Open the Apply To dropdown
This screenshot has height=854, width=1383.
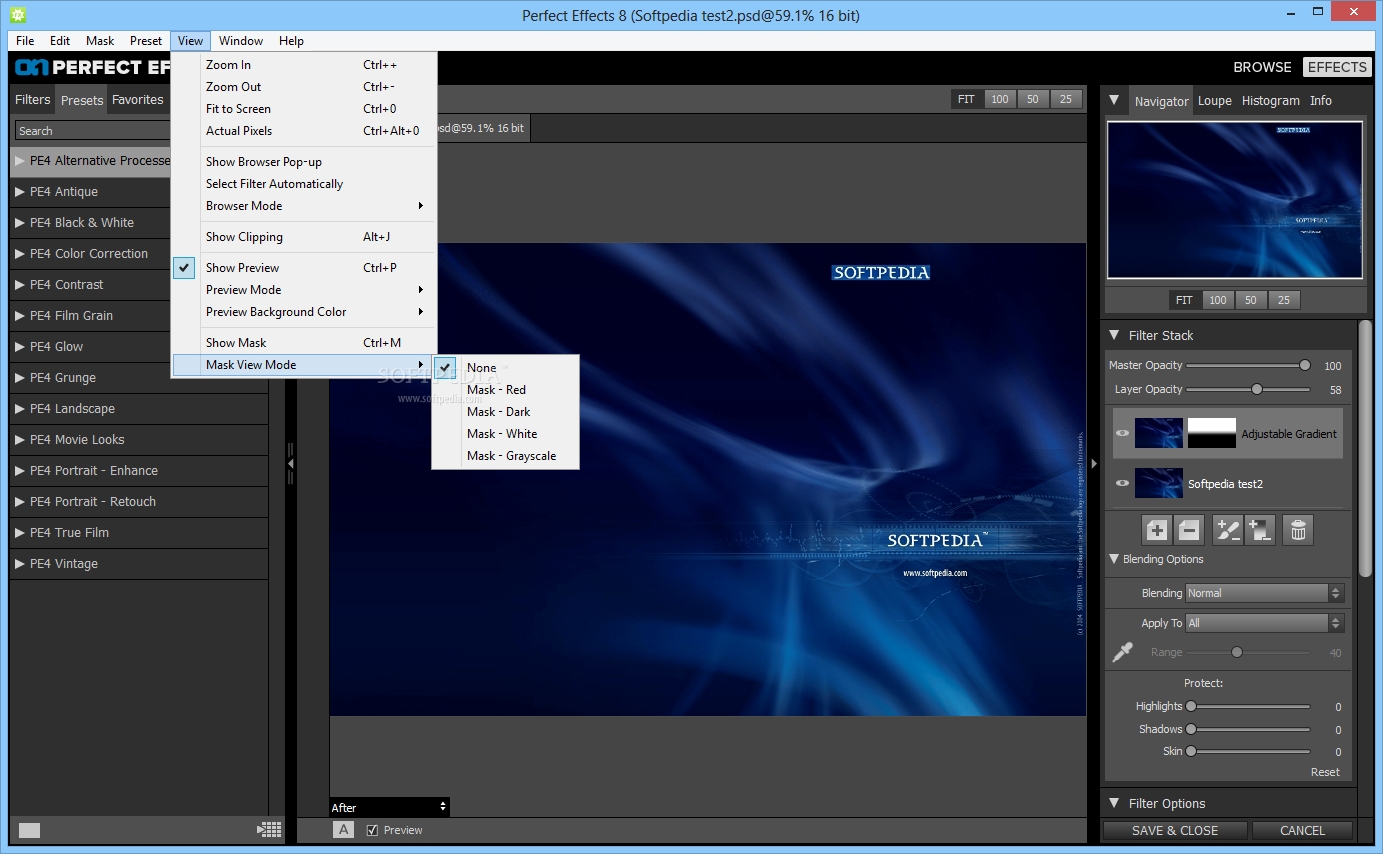pos(1265,623)
